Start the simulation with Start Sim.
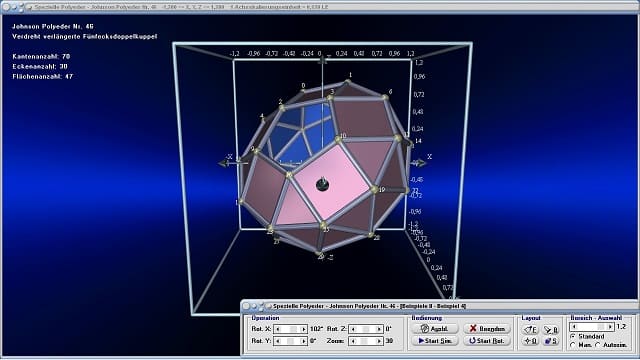 (435, 340)
